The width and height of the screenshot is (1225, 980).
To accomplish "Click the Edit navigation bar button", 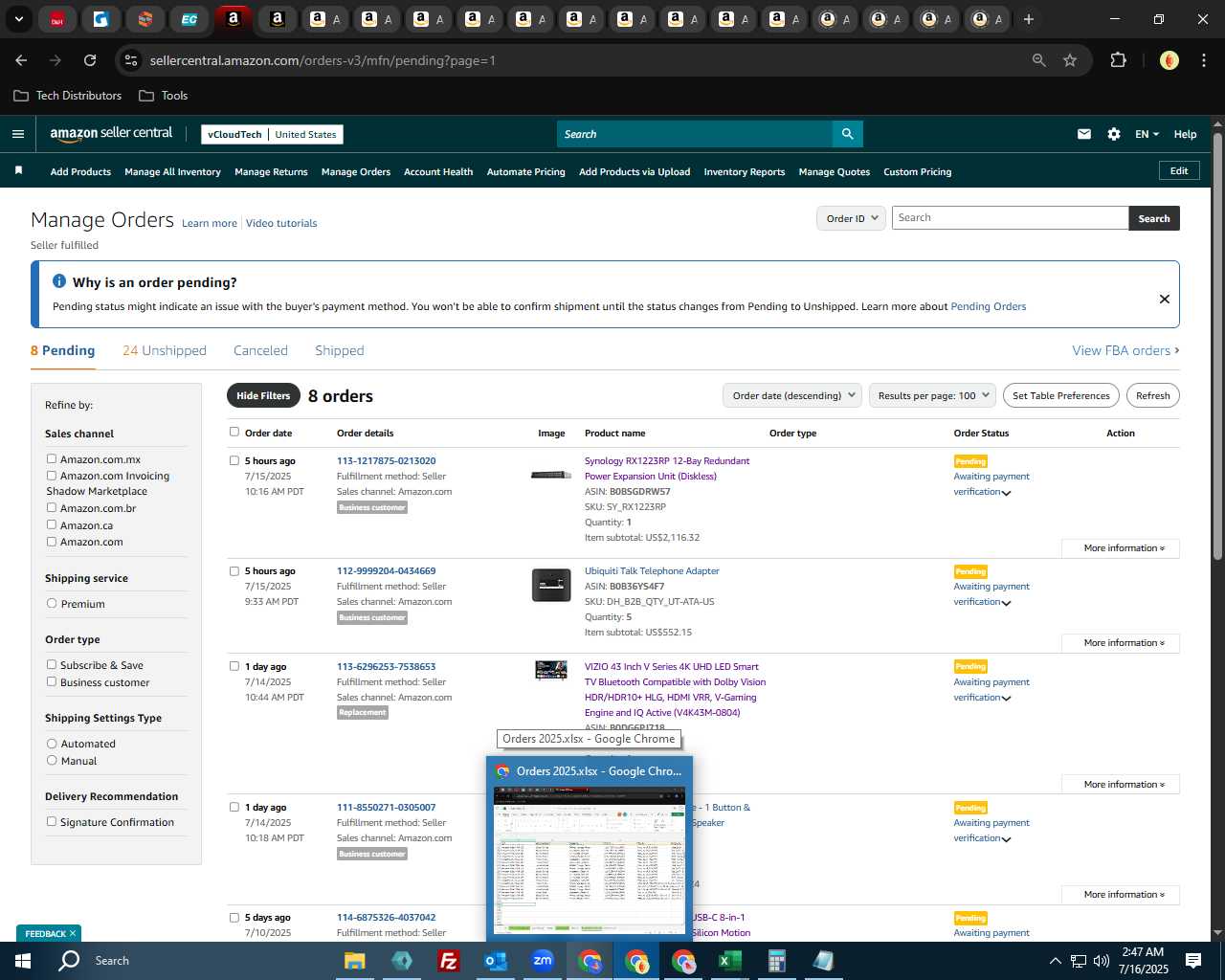I will [1179, 170].
